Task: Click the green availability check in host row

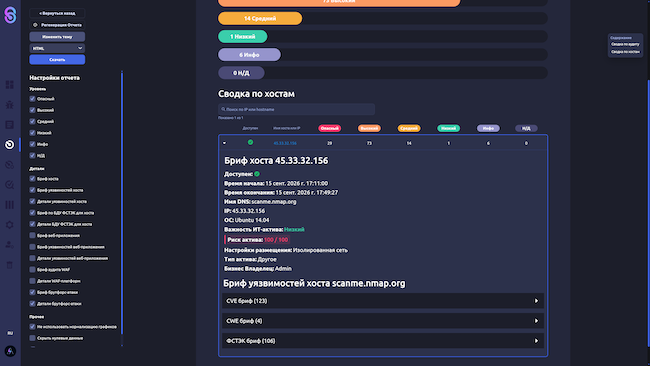Action: click(250, 142)
